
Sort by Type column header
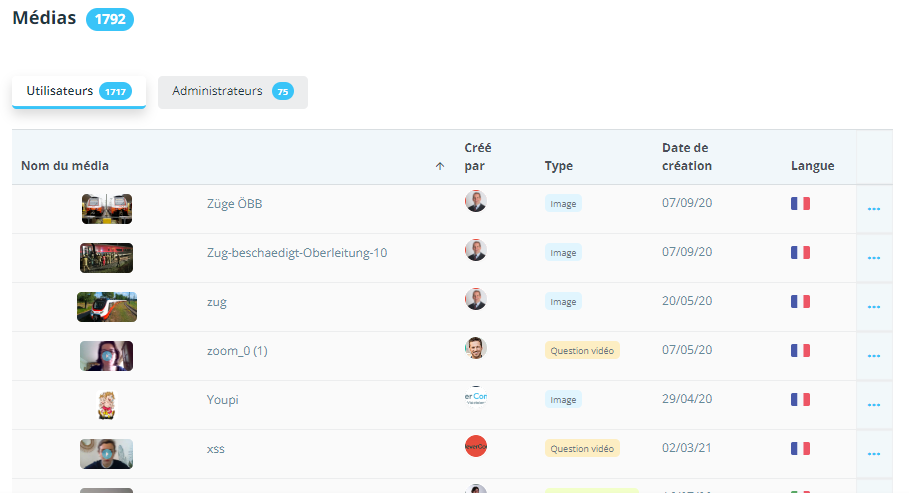tap(558, 166)
